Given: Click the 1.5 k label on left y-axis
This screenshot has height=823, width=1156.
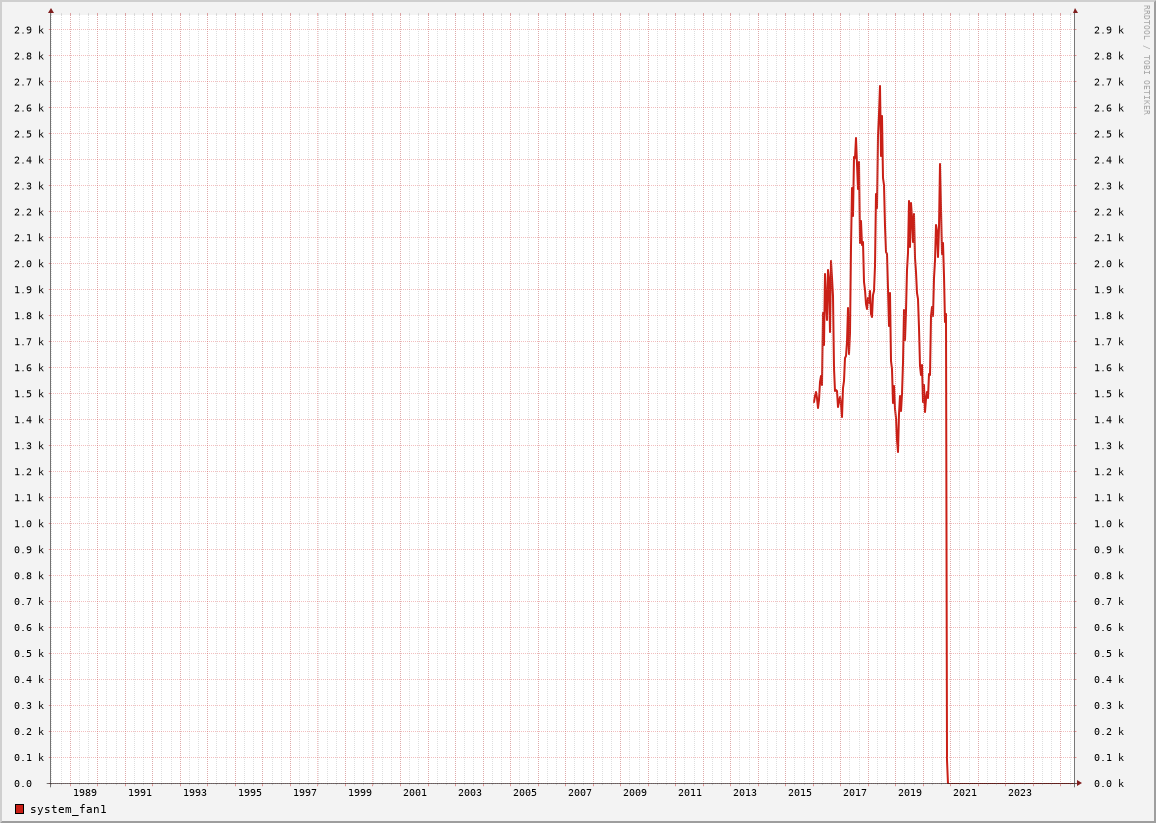Looking at the screenshot, I should [x=29, y=394].
